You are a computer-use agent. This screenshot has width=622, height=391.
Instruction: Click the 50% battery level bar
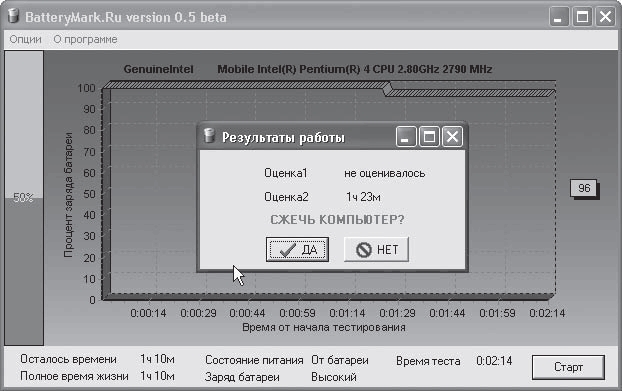24,198
